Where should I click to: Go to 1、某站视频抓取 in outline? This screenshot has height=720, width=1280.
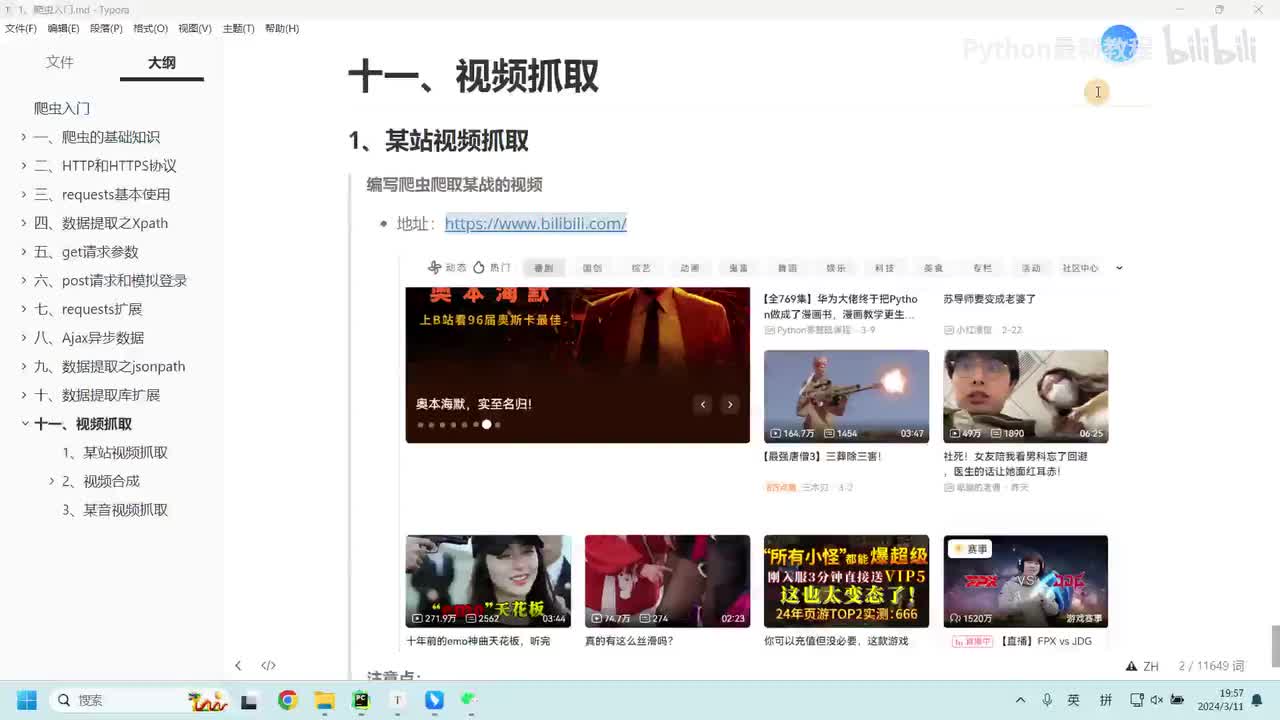[115, 453]
